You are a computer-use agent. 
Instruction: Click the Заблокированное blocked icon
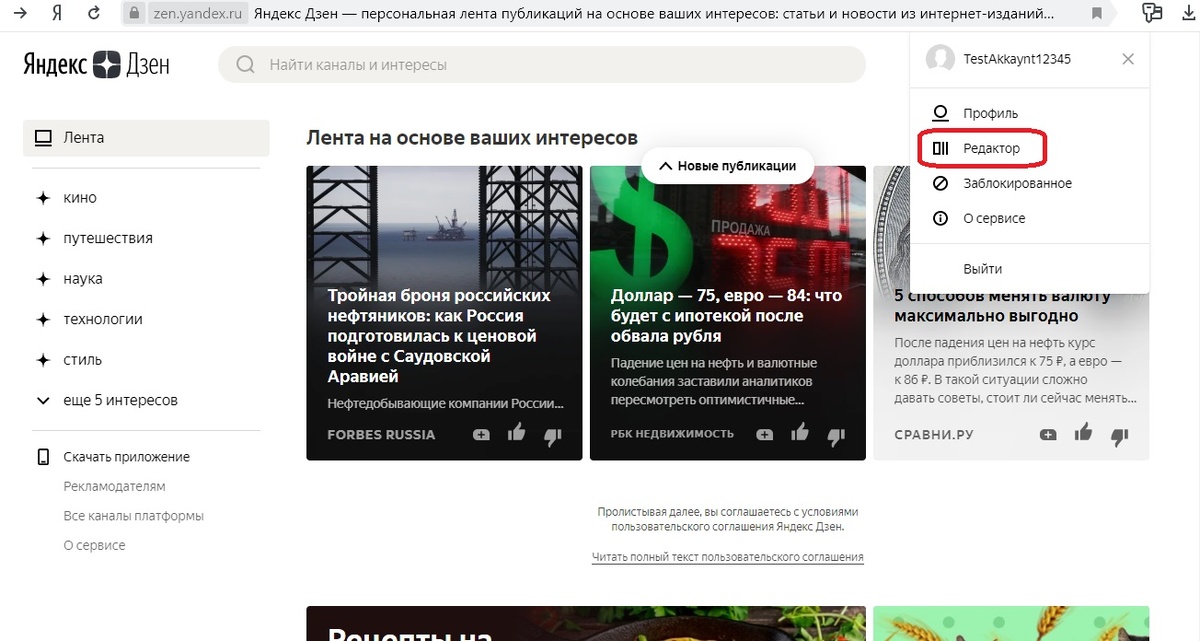pos(940,183)
